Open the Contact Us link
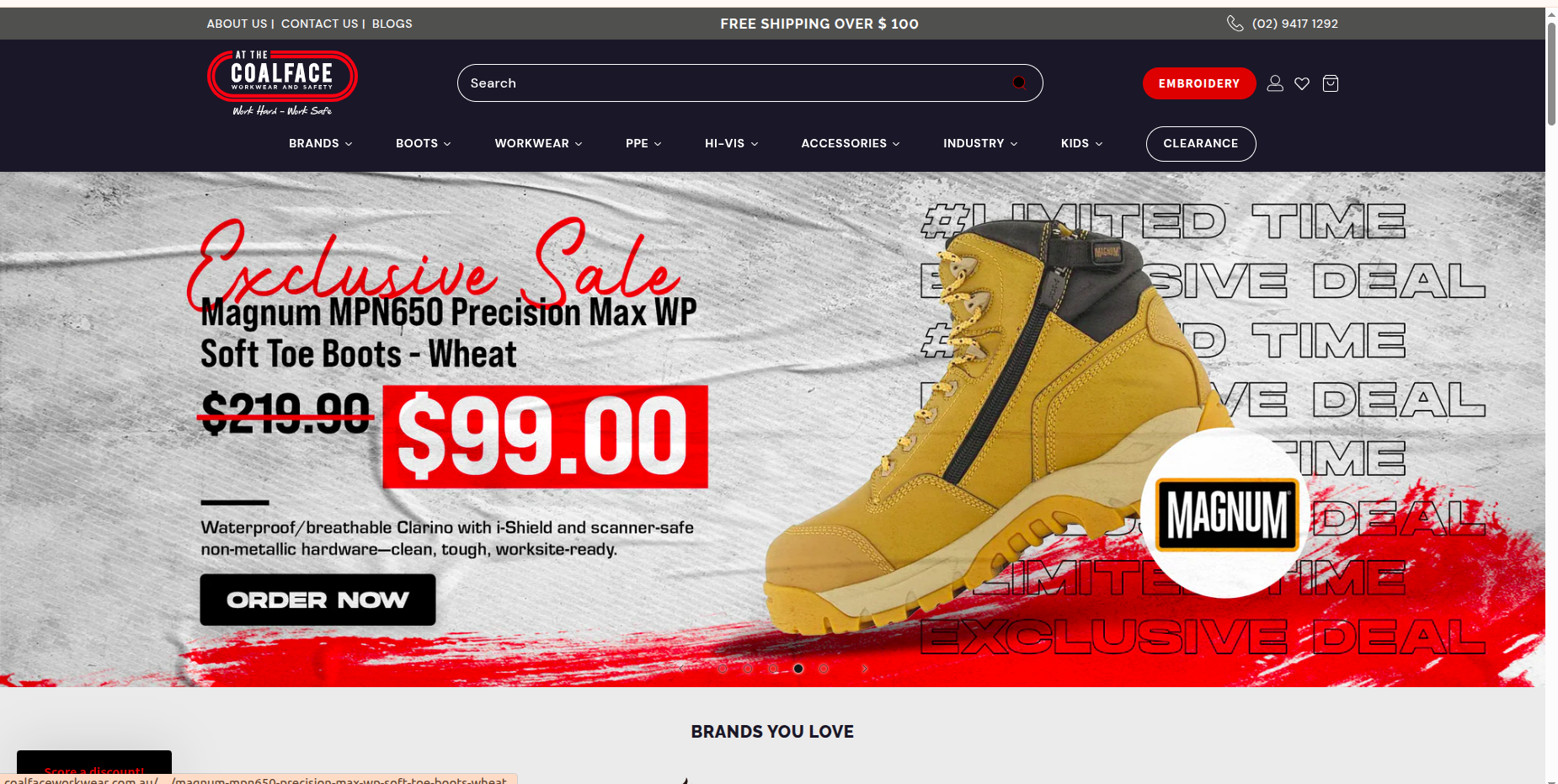 pyautogui.click(x=320, y=24)
